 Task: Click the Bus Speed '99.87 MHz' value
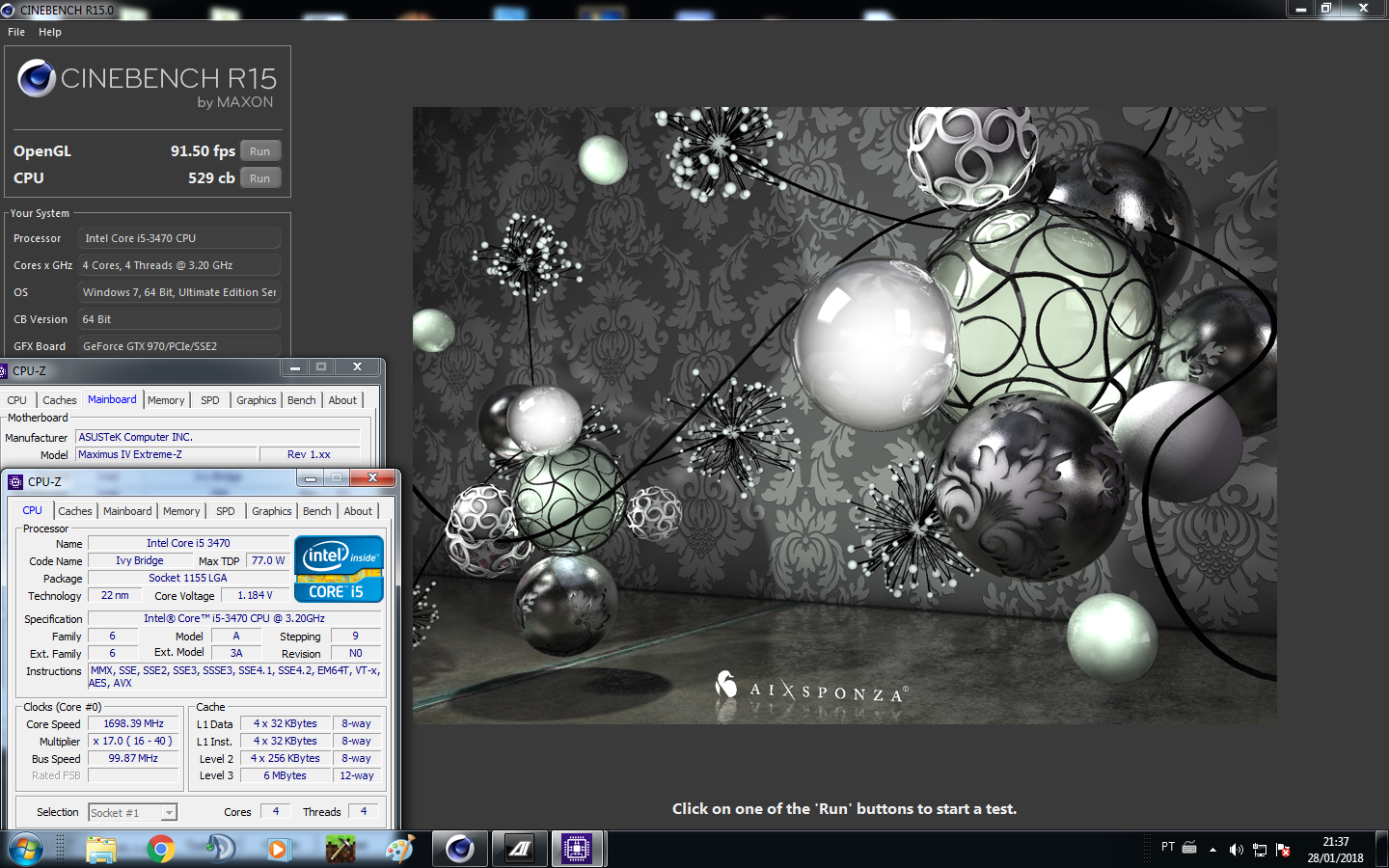tap(134, 758)
